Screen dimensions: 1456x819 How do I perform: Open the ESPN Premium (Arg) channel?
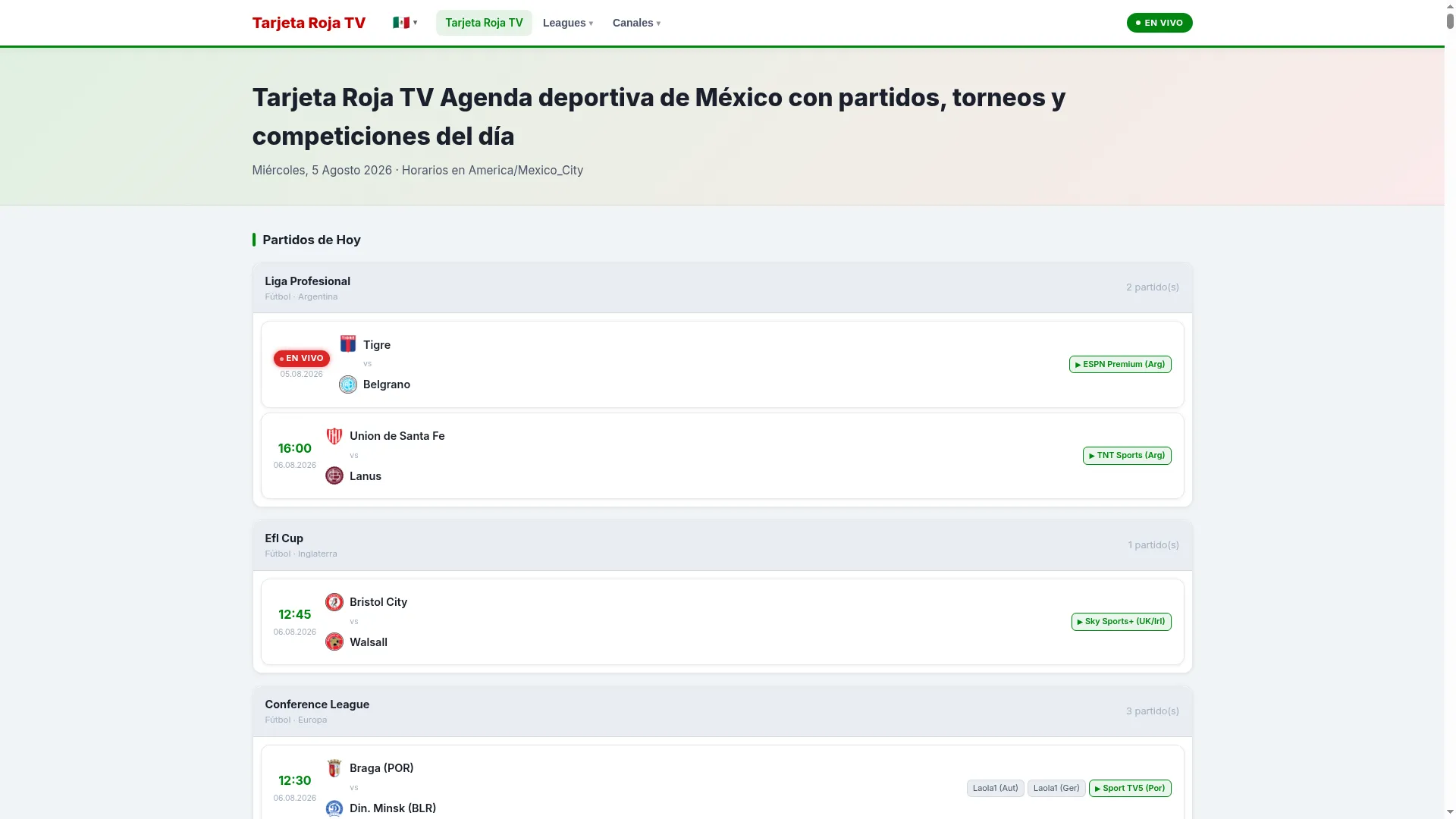click(x=1120, y=365)
